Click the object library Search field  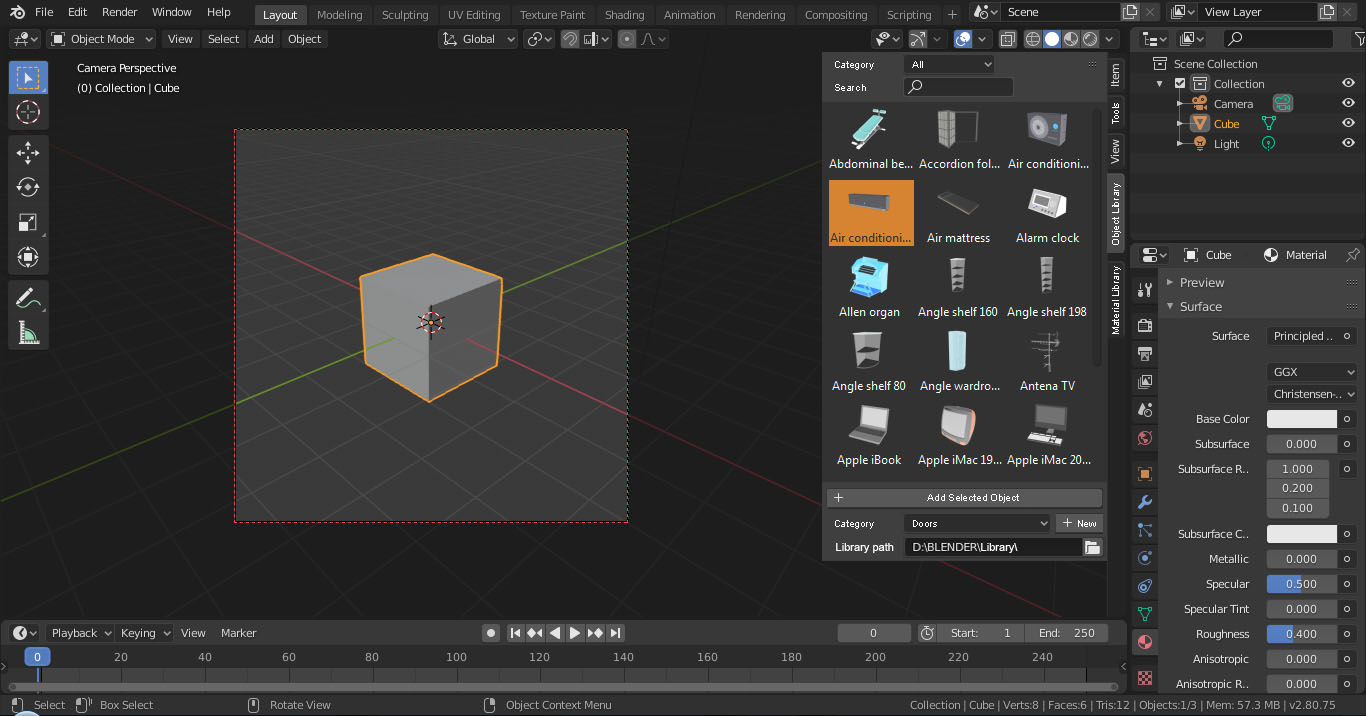[x=958, y=87]
